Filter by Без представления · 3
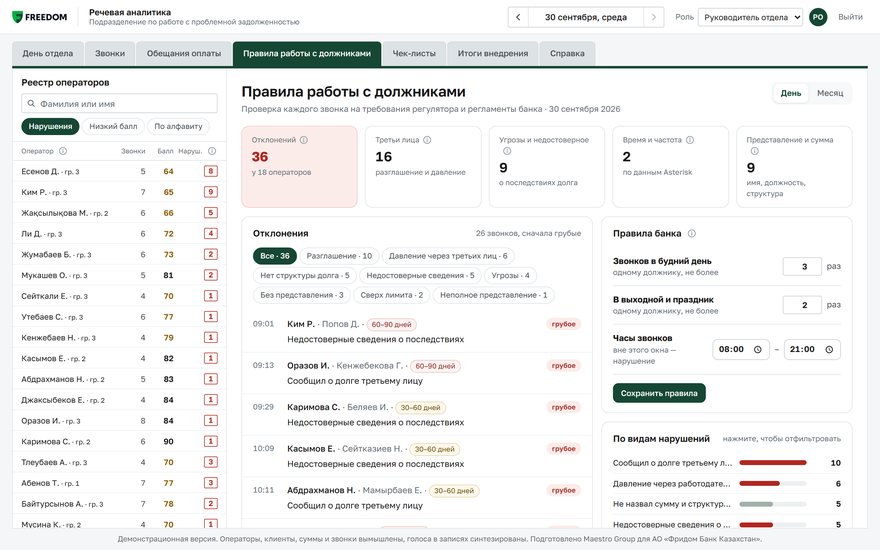The width and height of the screenshot is (880, 550). (301, 295)
